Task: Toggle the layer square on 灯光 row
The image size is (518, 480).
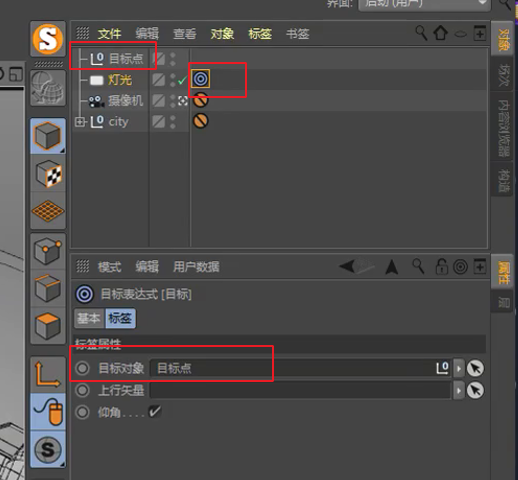Action: pyautogui.click(x=159, y=80)
